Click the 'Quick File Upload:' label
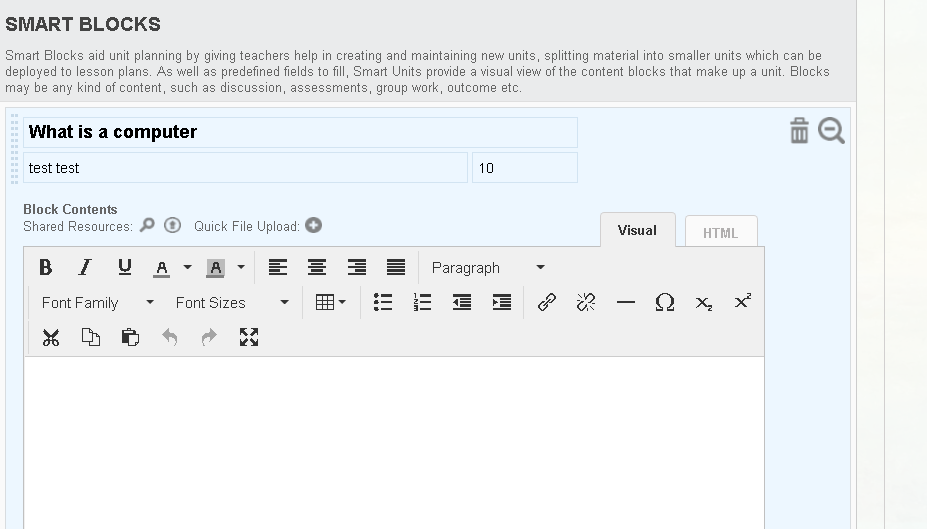Image resolution: width=927 pixels, height=529 pixels. coord(247,226)
